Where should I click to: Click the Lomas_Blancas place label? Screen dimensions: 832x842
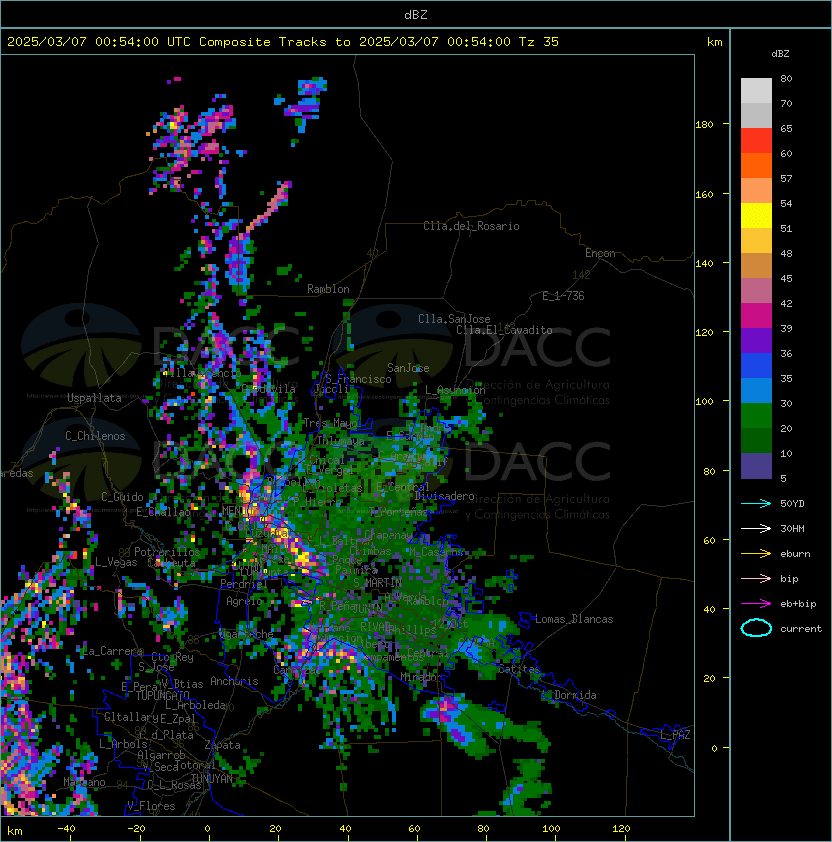(574, 619)
